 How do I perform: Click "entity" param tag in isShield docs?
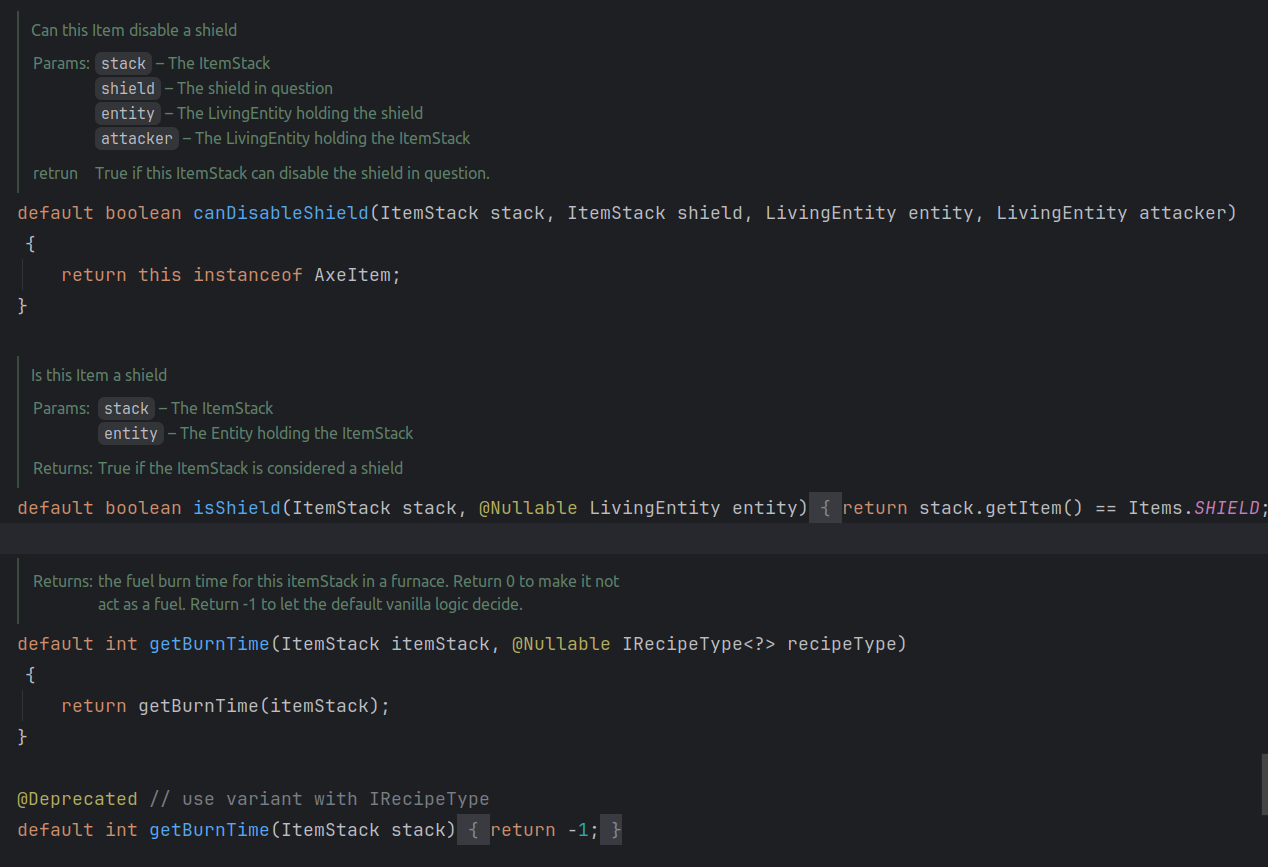click(130, 434)
